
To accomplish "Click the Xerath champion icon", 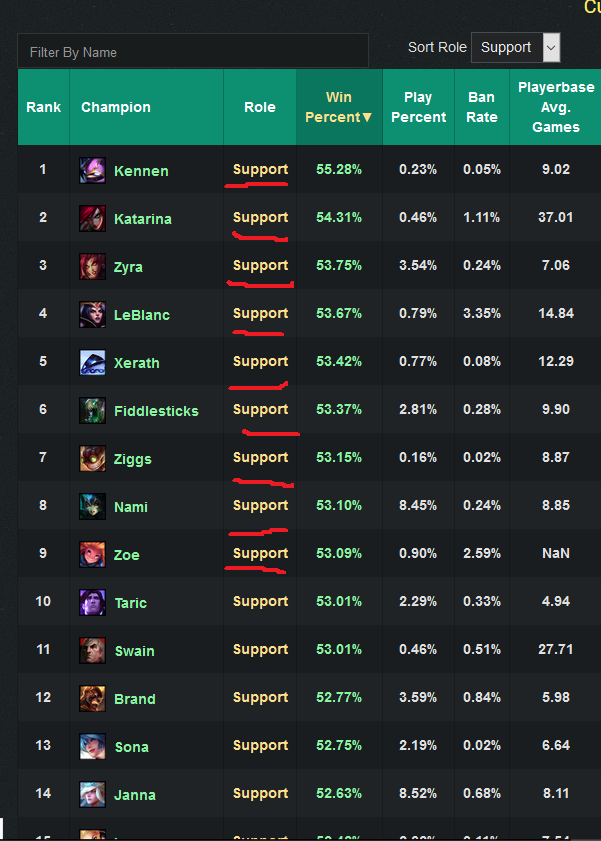I will tap(92, 362).
